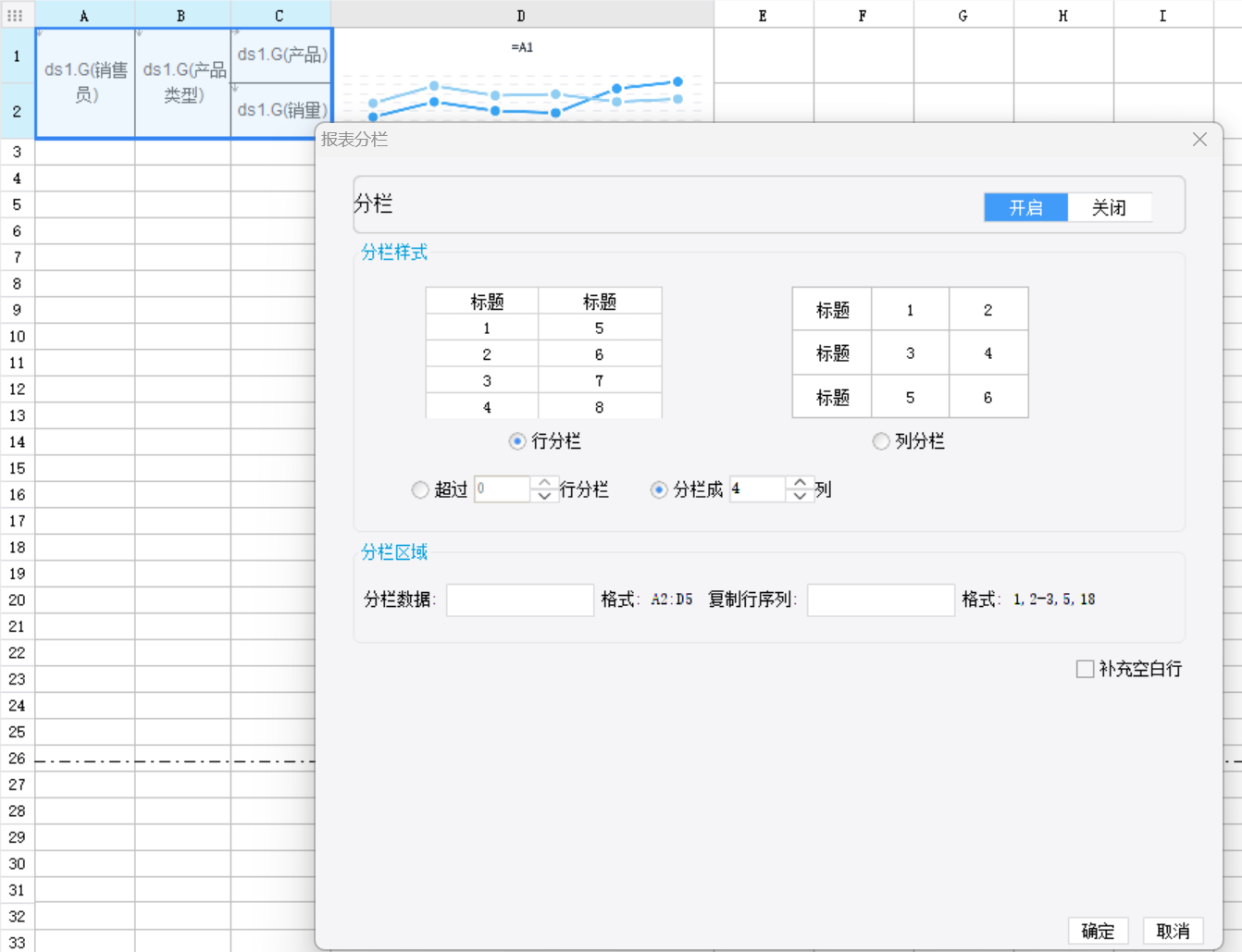Select column F header
This screenshot has width=1242, height=952.
pos(864,15)
